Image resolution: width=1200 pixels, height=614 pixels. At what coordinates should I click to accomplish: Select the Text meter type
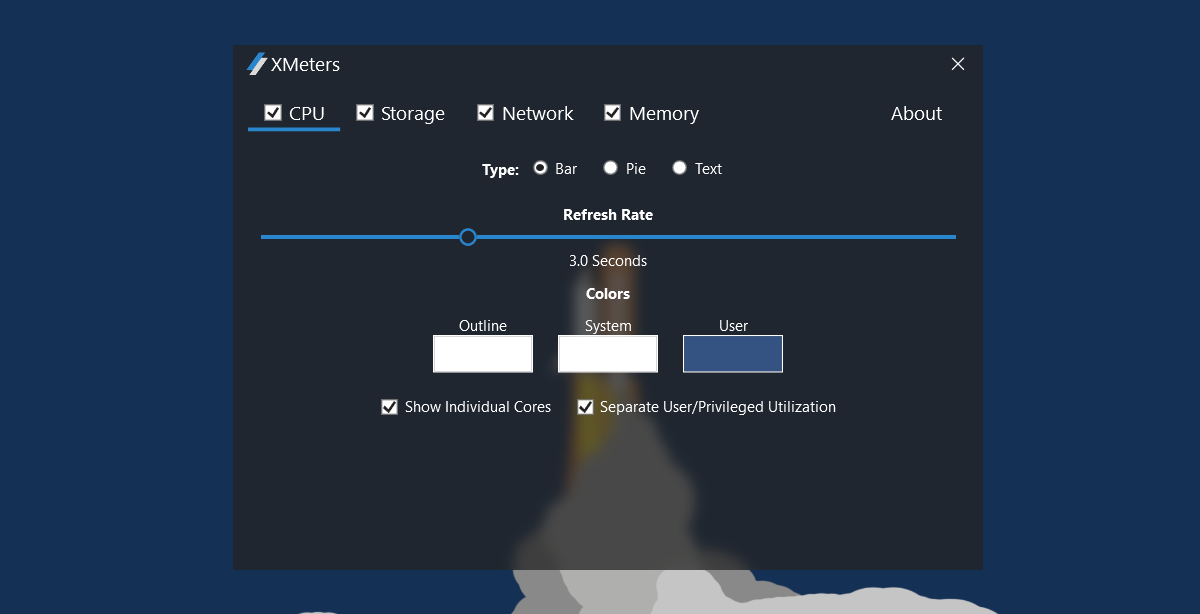click(680, 168)
